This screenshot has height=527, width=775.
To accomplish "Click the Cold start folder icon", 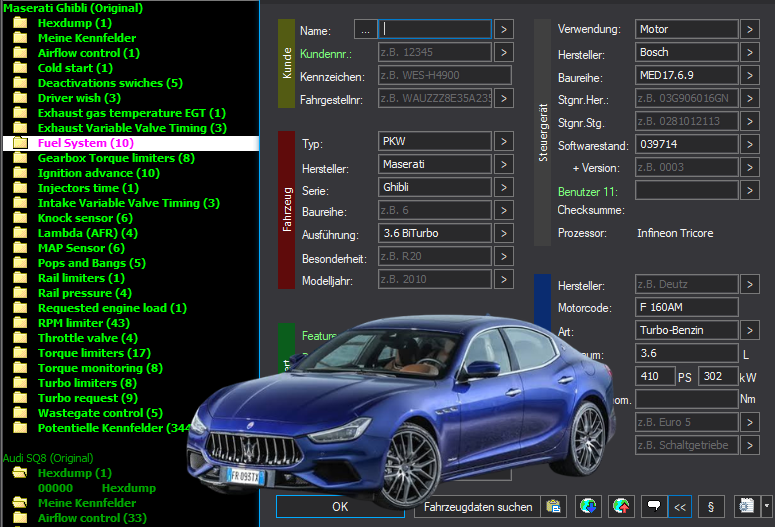I will (20, 68).
